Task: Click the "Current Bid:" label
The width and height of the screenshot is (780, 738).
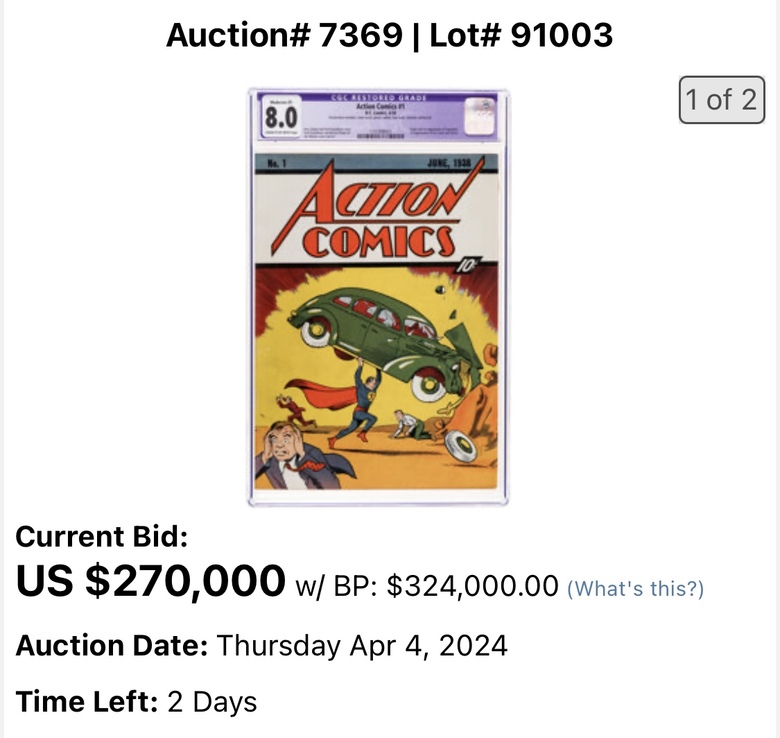Action: (102, 537)
